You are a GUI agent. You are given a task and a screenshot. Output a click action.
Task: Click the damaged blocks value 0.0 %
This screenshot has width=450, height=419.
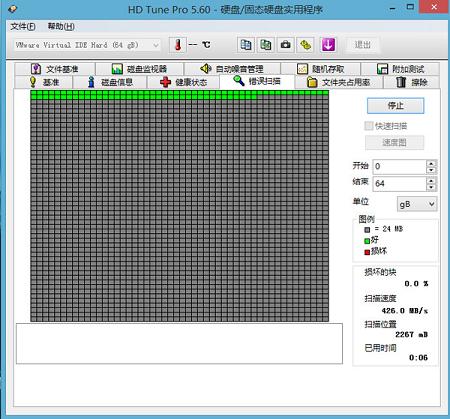pos(416,284)
